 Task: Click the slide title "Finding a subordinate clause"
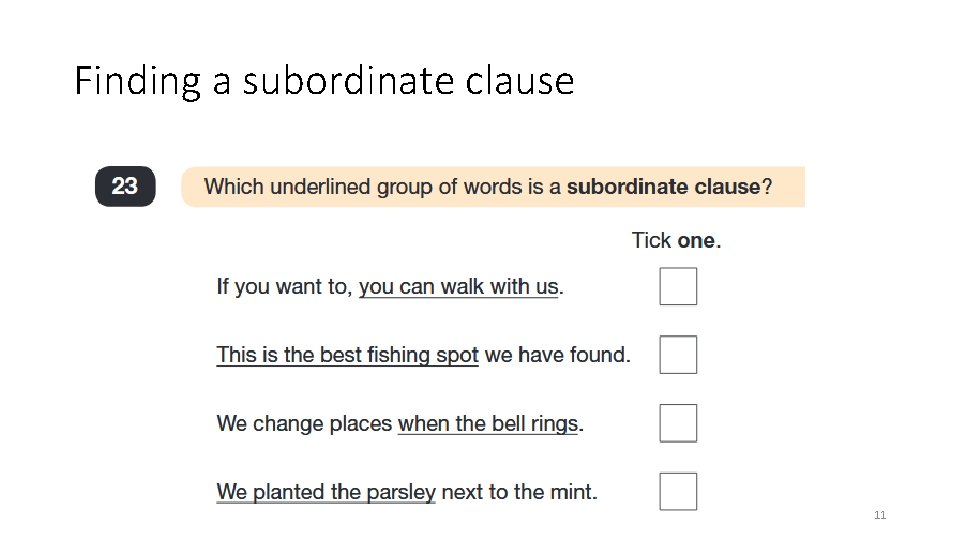[324, 80]
